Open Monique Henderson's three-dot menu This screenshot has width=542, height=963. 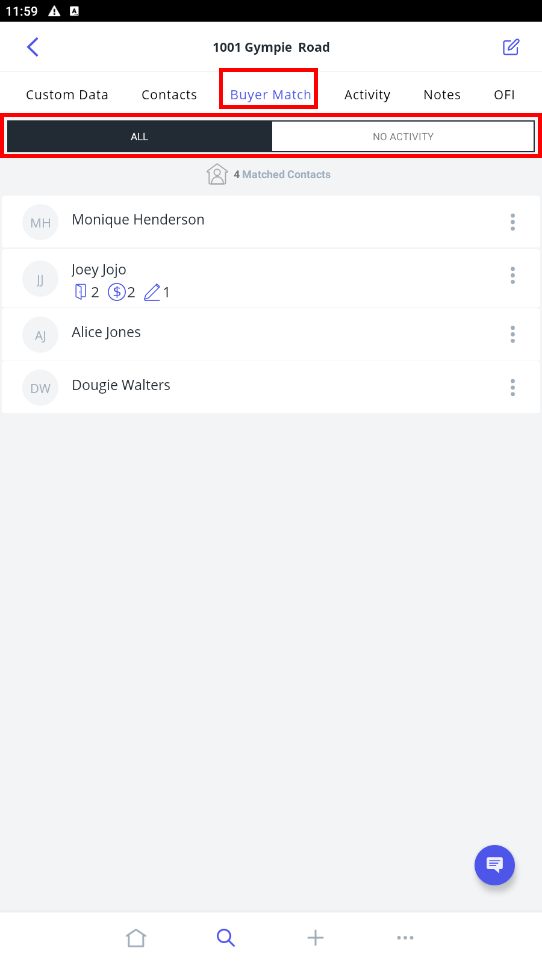click(513, 222)
